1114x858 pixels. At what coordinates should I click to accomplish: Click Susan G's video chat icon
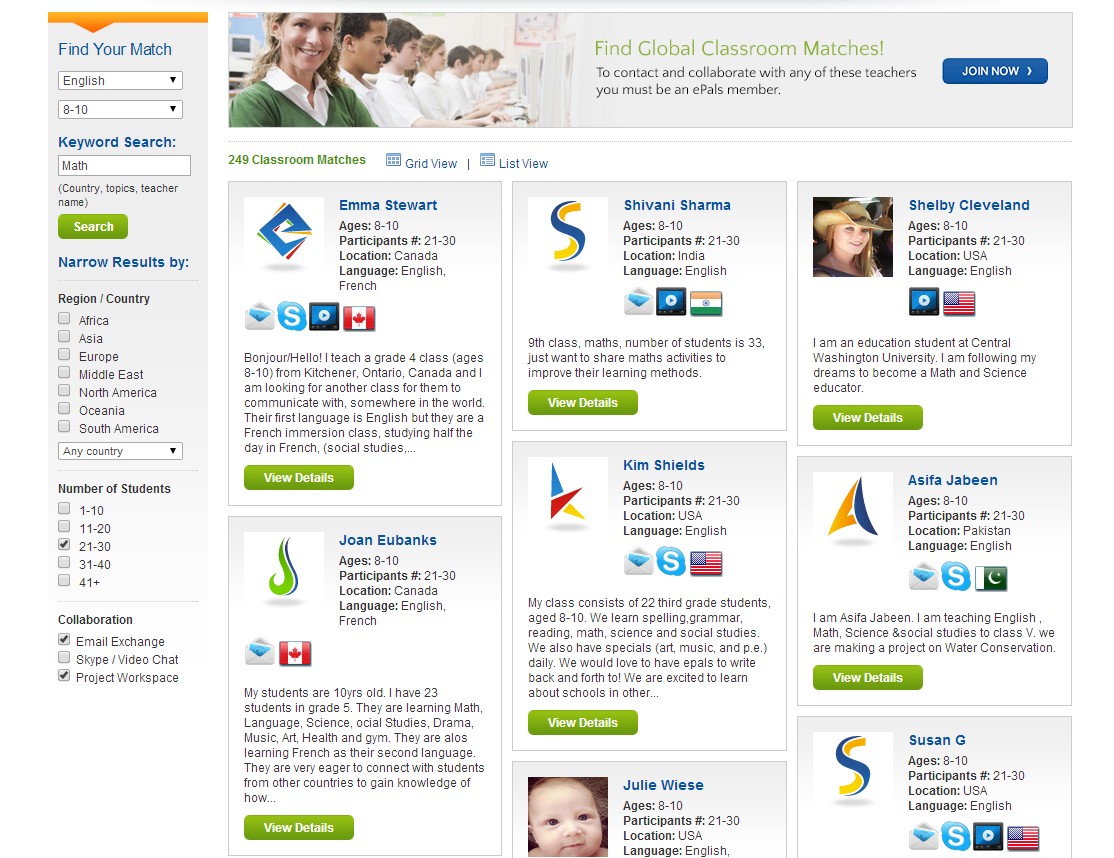(988, 836)
